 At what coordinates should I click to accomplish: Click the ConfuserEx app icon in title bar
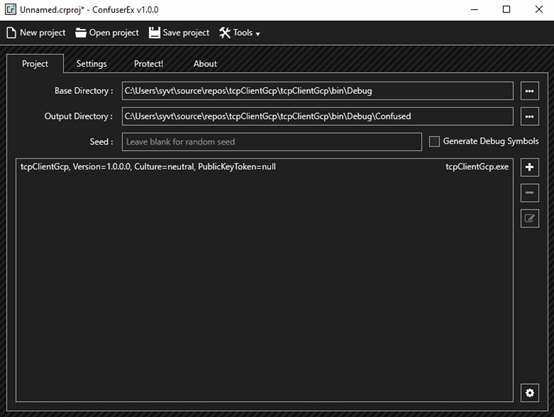coord(10,9)
